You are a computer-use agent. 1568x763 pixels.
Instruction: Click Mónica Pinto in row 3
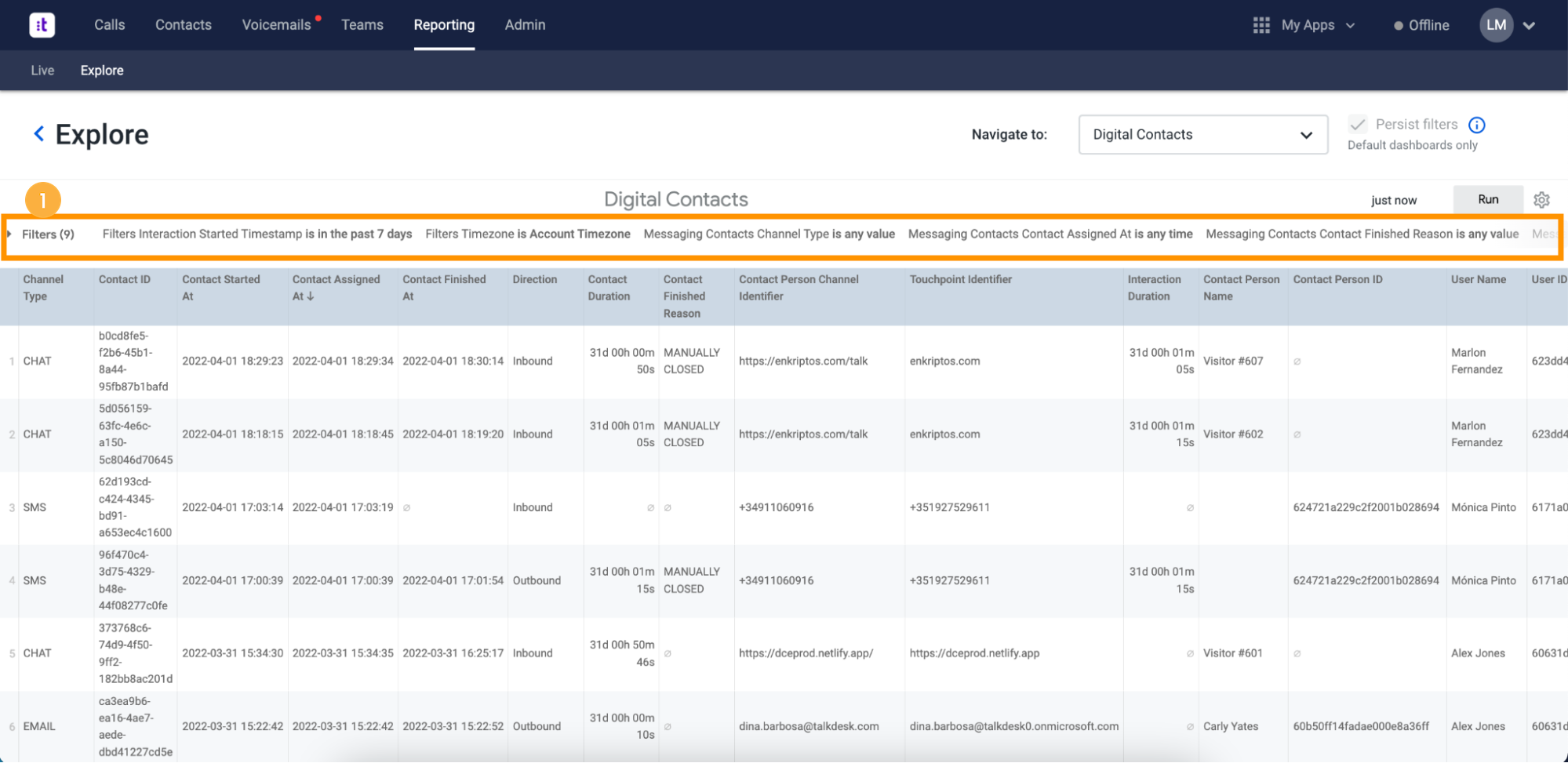click(1483, 507)
